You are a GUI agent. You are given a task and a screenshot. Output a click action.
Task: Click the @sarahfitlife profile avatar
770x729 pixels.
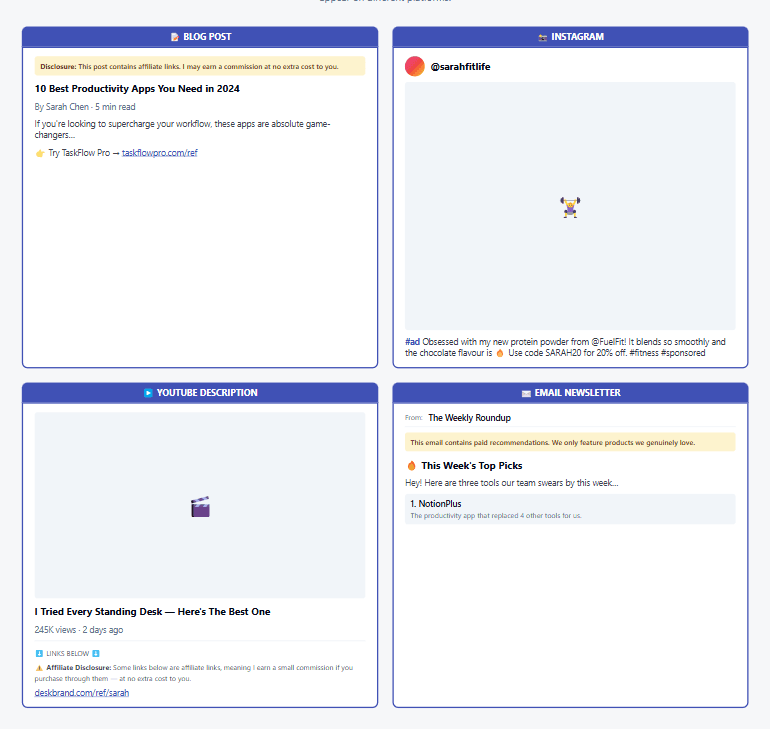click(x=414, y=66)
